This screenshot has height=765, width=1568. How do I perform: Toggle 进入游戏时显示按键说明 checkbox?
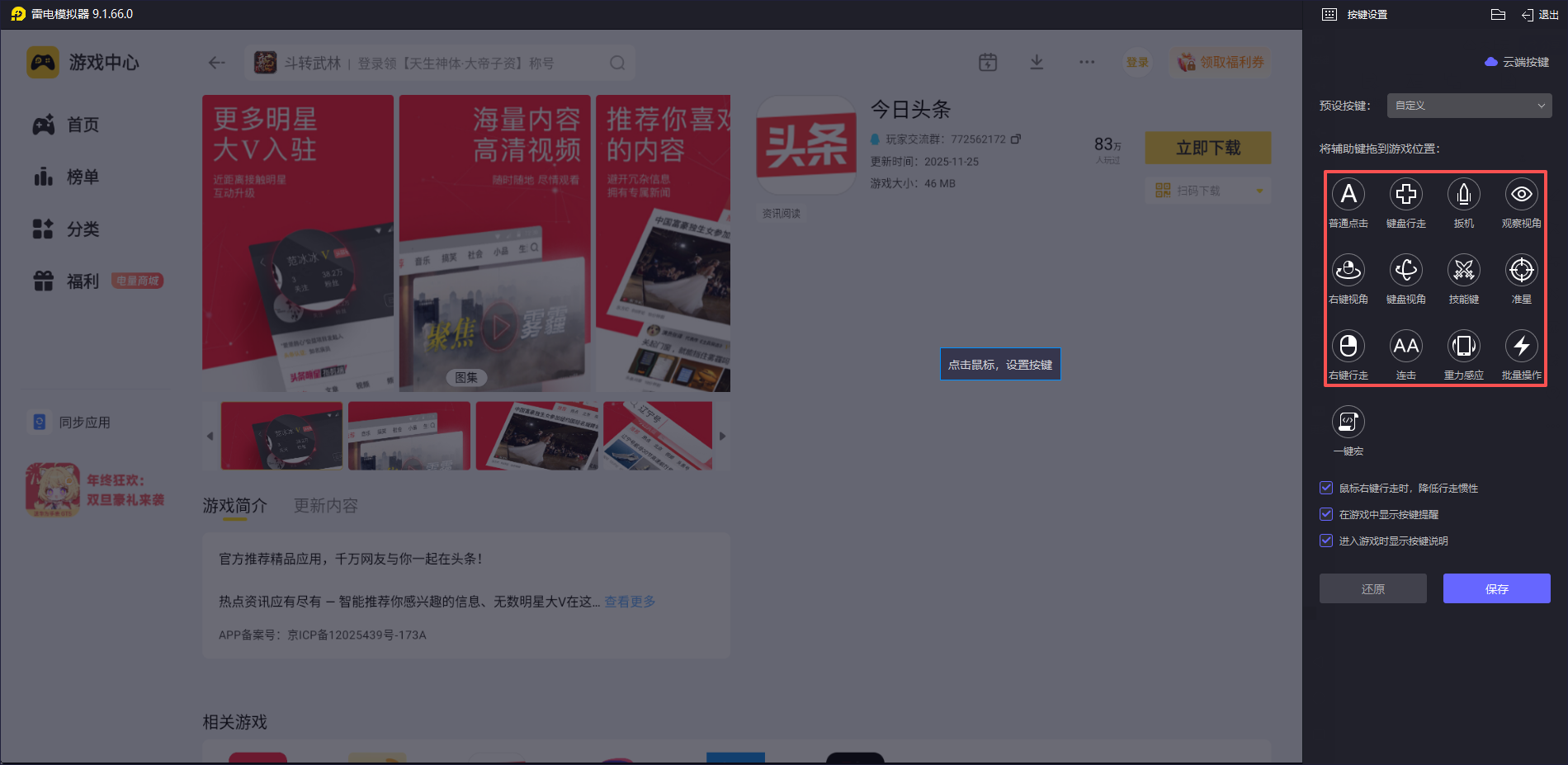(1326, 541)
